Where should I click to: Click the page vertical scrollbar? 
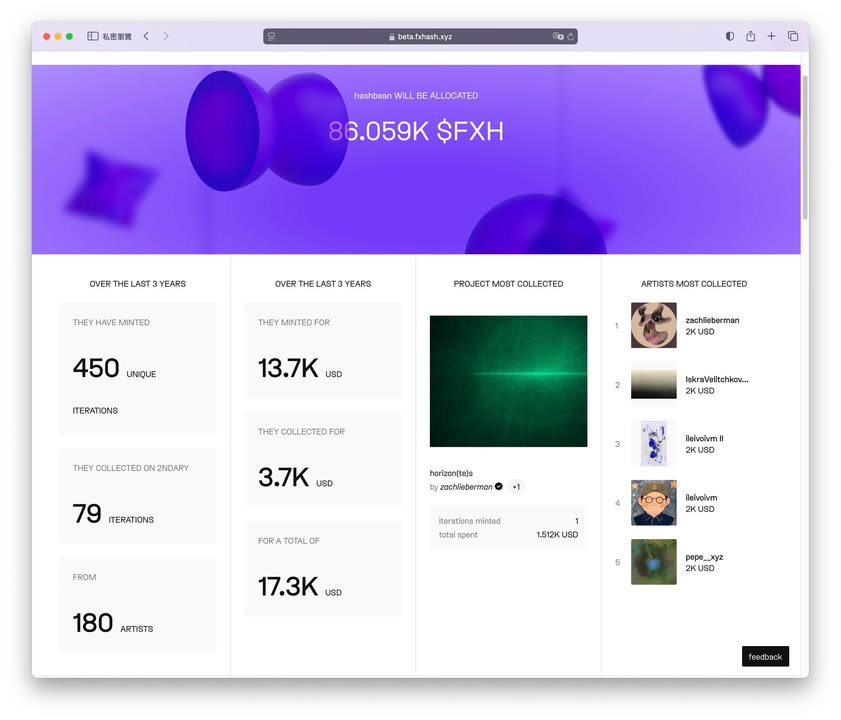pos(804,150)
